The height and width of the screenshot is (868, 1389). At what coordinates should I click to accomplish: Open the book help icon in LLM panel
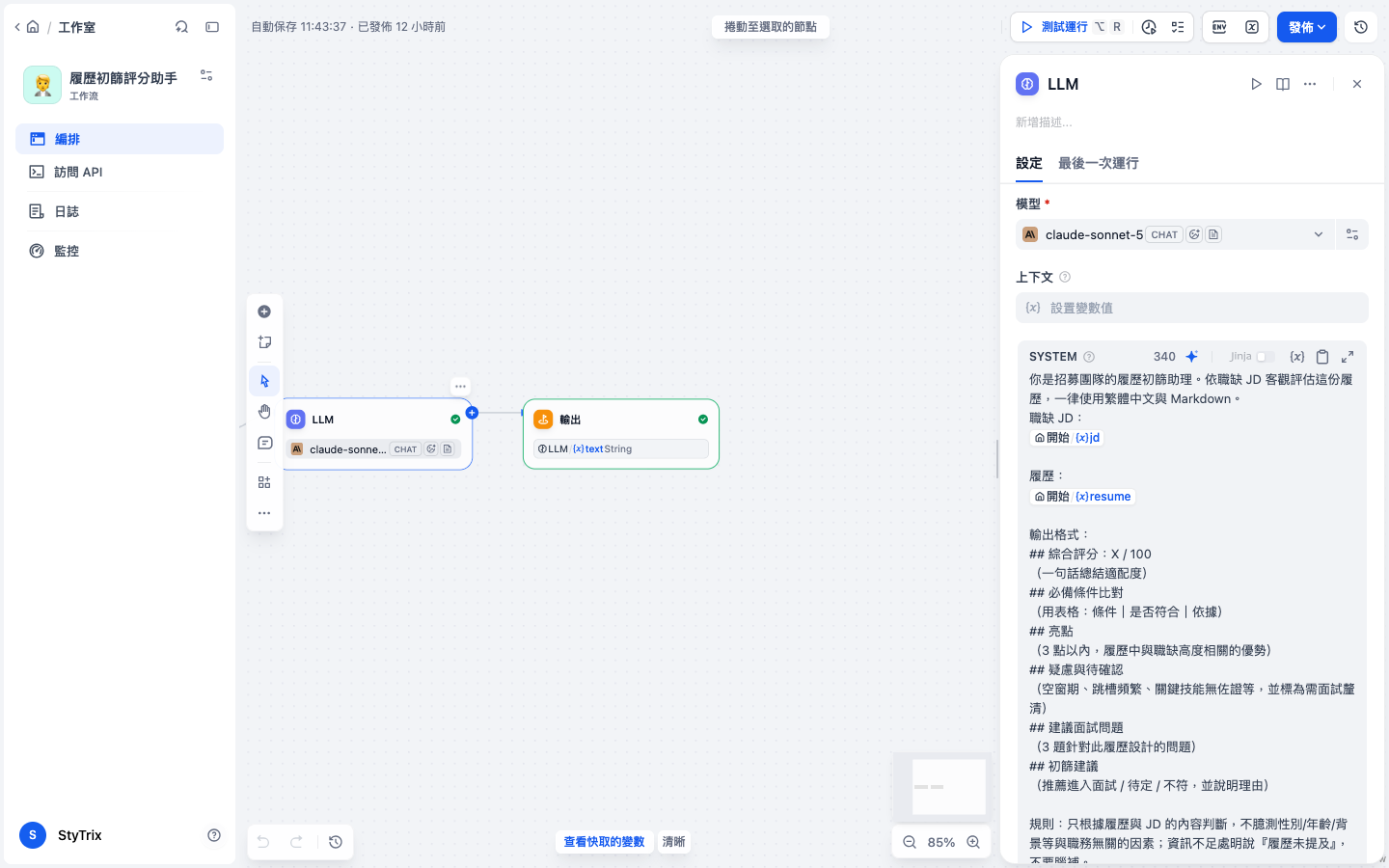click(1283, 84)
